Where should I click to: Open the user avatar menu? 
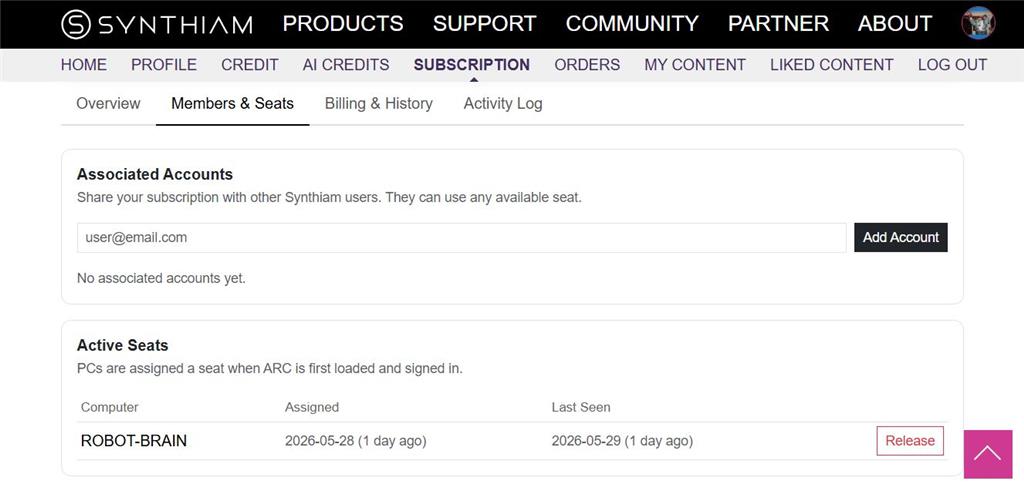[978, 23]
